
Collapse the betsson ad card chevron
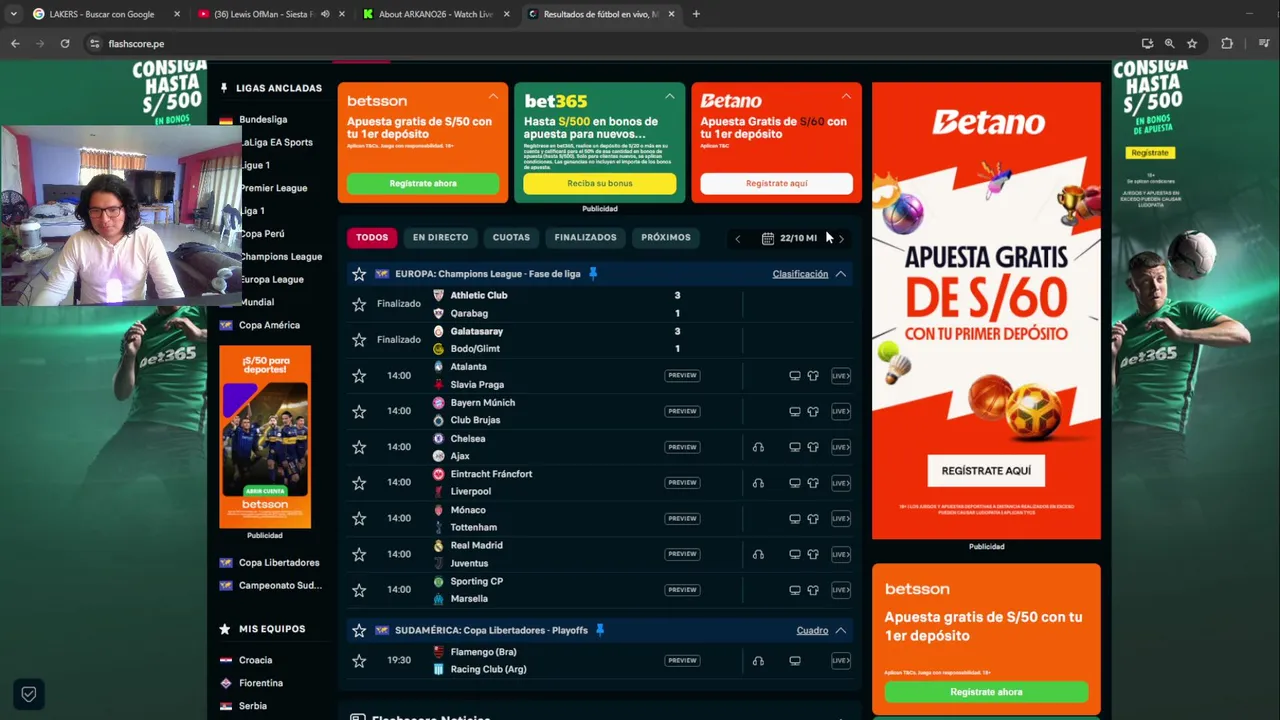[x=493, y=96]
